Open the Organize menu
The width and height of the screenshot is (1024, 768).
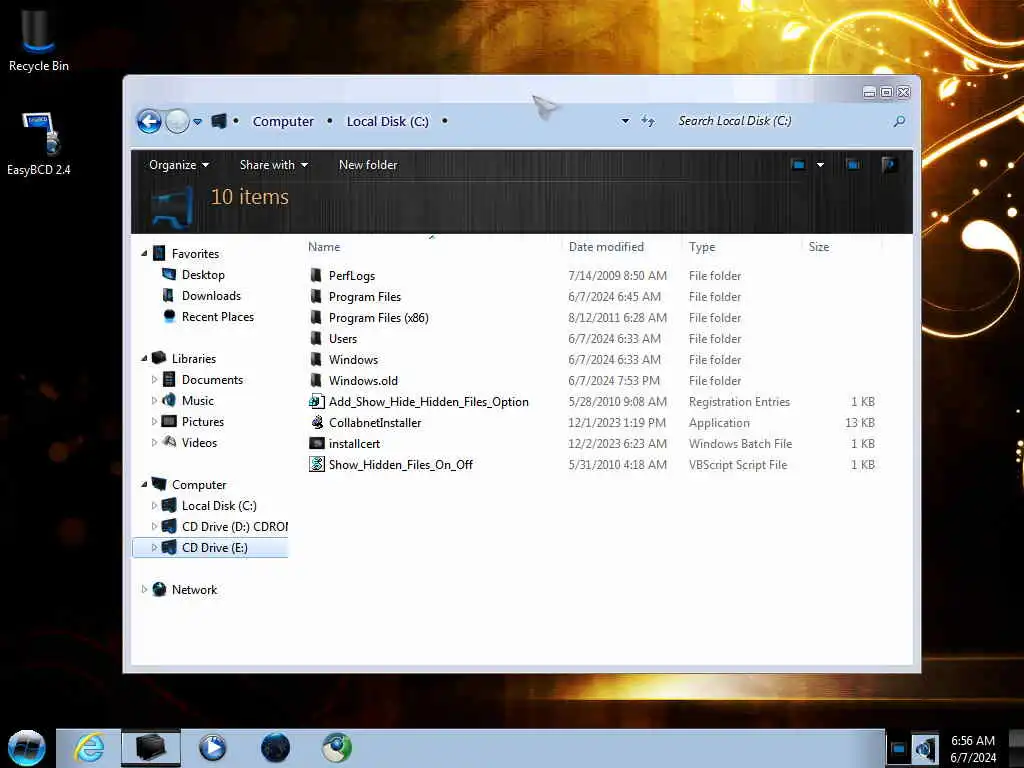tap(179, 165)
